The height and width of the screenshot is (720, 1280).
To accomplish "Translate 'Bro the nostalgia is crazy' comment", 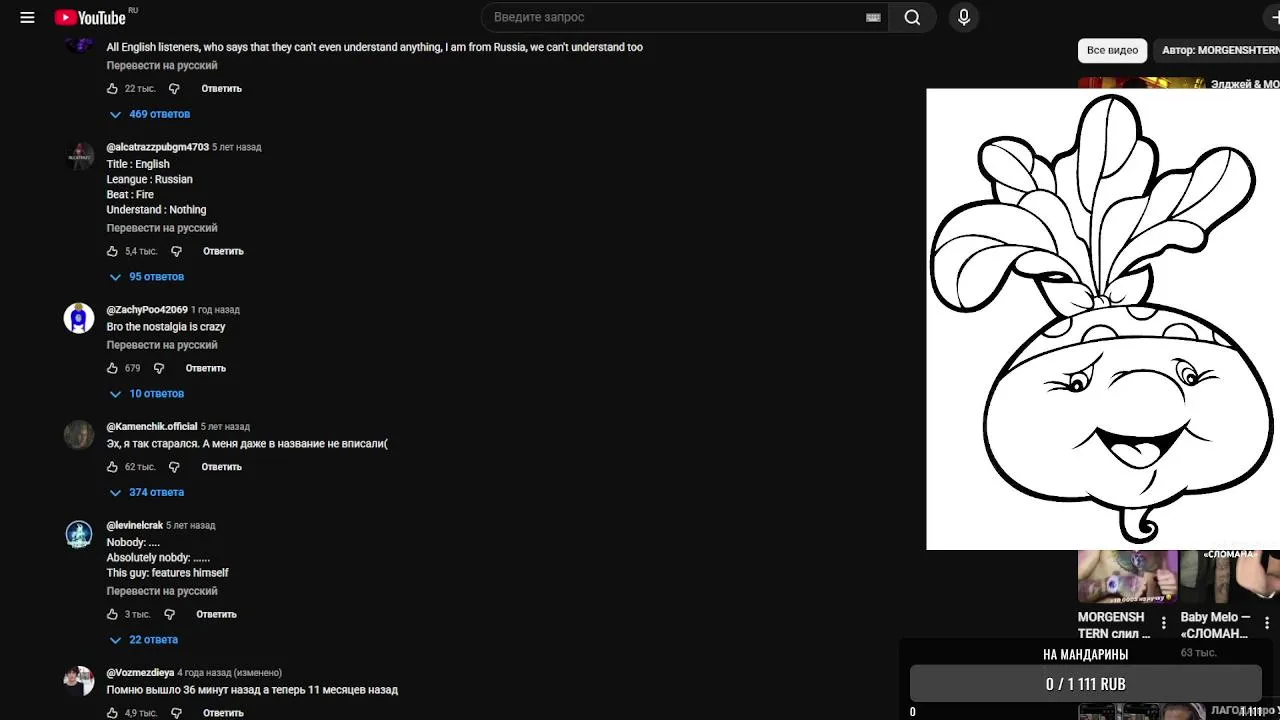I will click(x=162, y=345).
